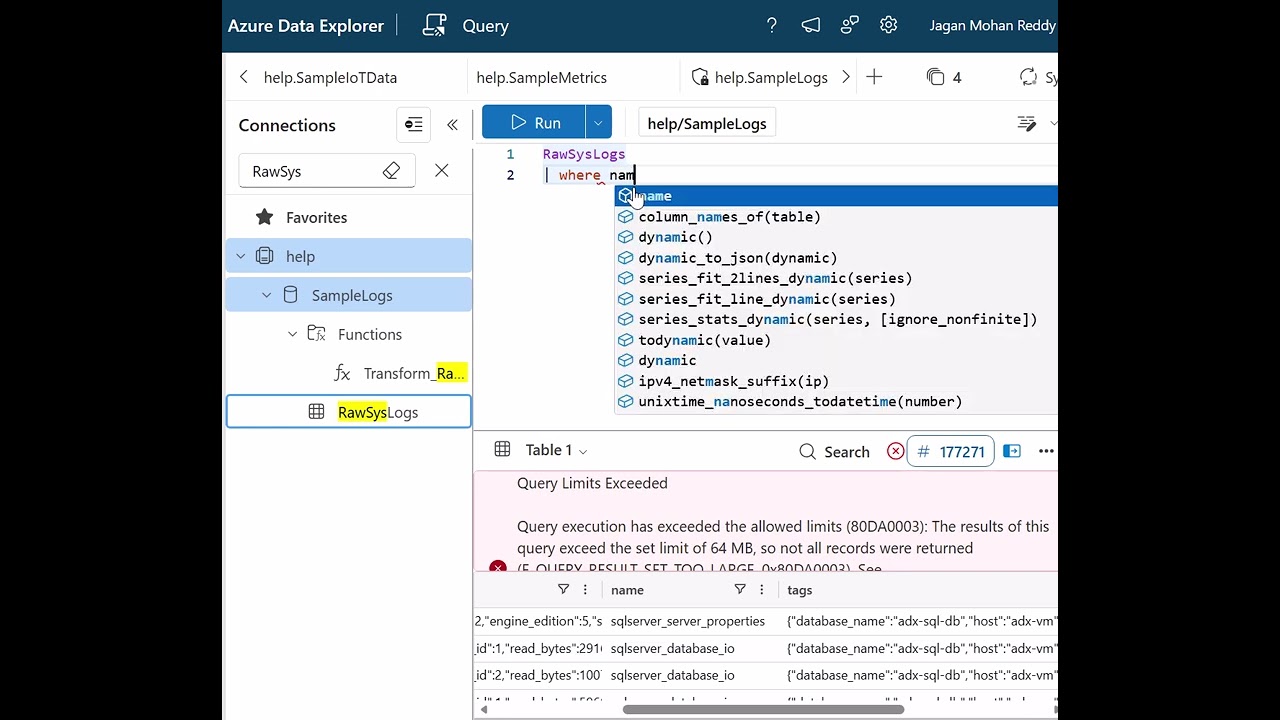
Task: Choose ipv4_netmask_suffix(ip) suggestion
Action: tap(836, 381)
